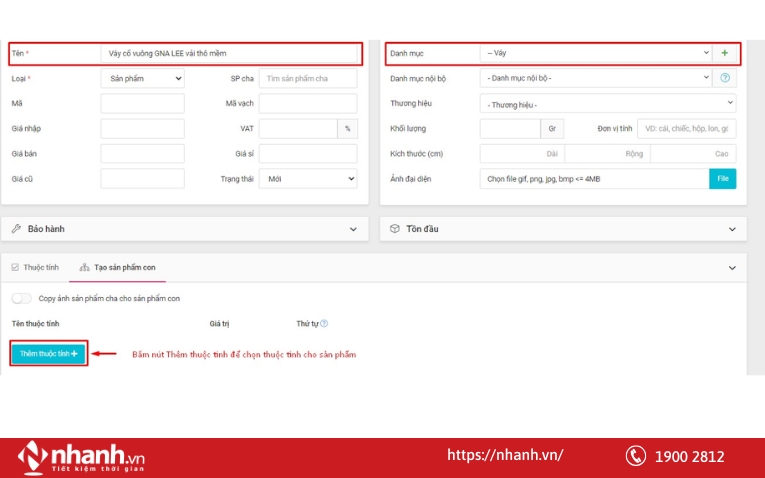Open the https://nhanh.vn/ link
The image size is (765, 478).
click(505, 455)
